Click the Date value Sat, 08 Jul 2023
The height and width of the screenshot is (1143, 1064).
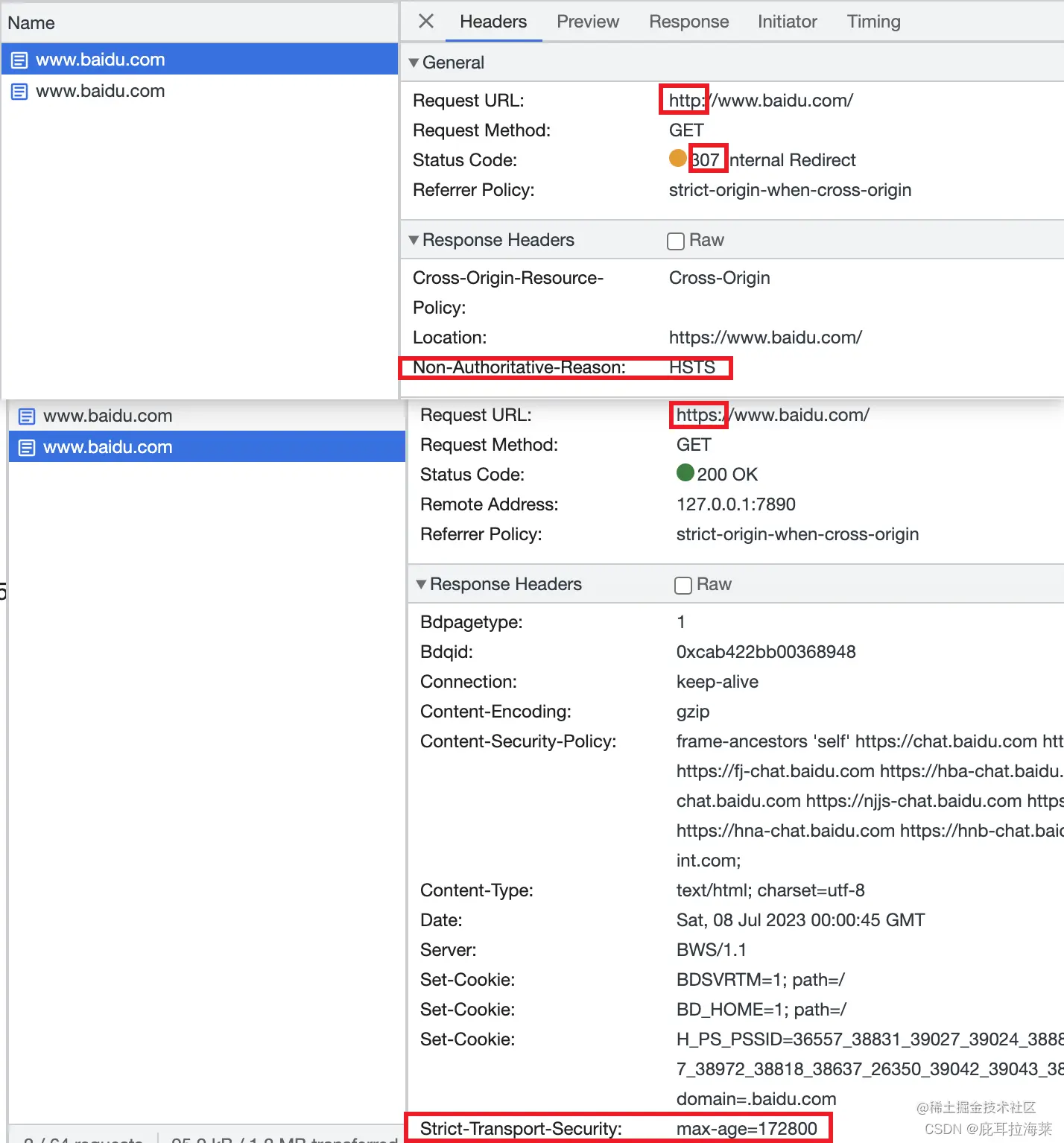[800, 920]
